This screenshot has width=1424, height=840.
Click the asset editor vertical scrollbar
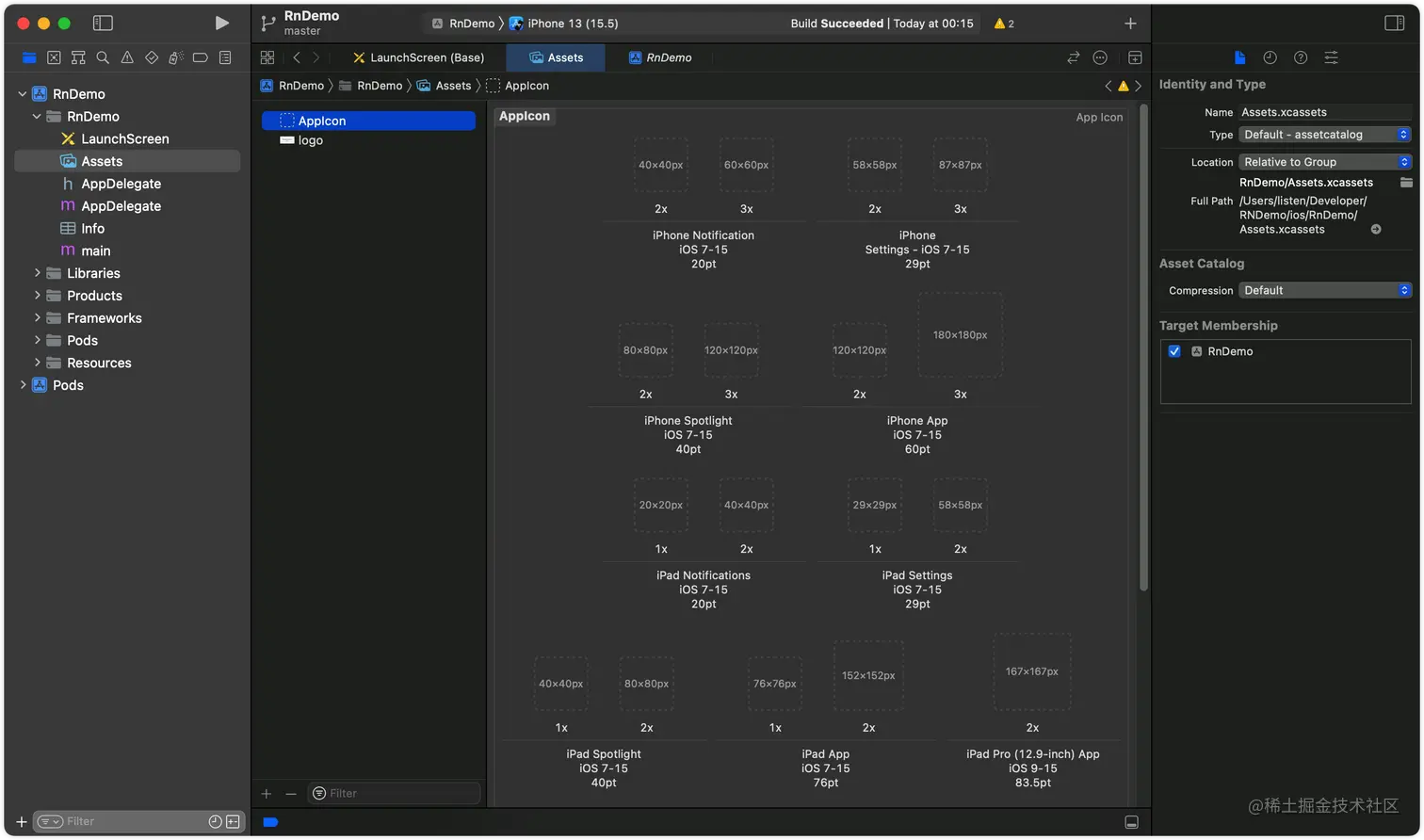pyautogui.click(x=1144, y=348)
